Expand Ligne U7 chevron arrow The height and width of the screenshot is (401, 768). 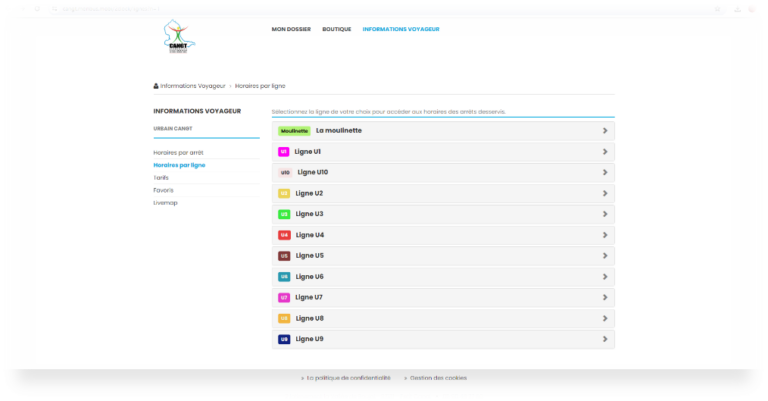(605, 297)
